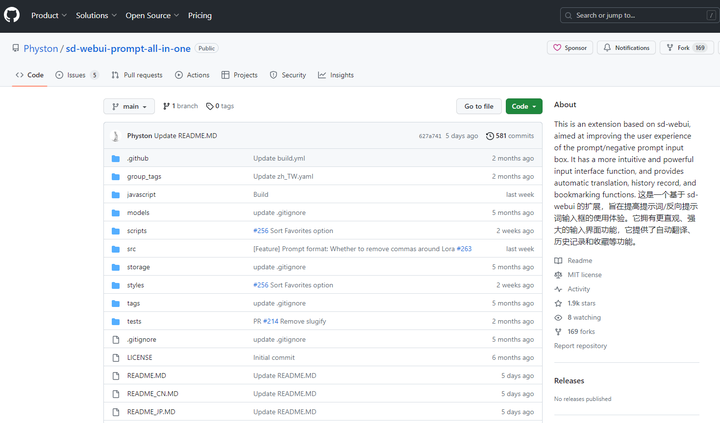Open the 169 forks link in About
Viewport: 720px width, 423px height.
tap(574, 332)
